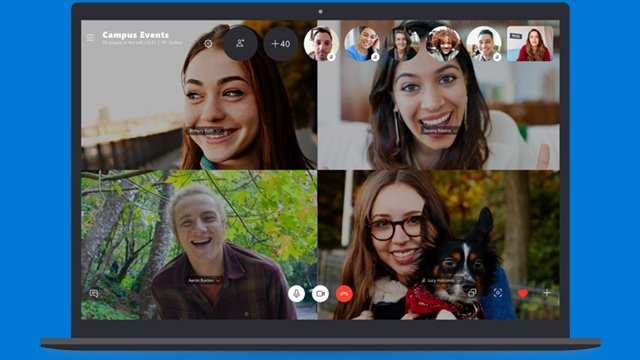Turn off the video camera

320,293
